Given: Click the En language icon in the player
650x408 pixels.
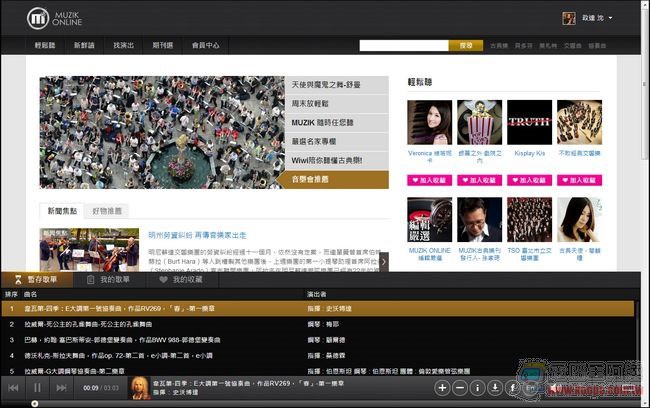Looking at the screenshot, I should [x=530, y=388].
